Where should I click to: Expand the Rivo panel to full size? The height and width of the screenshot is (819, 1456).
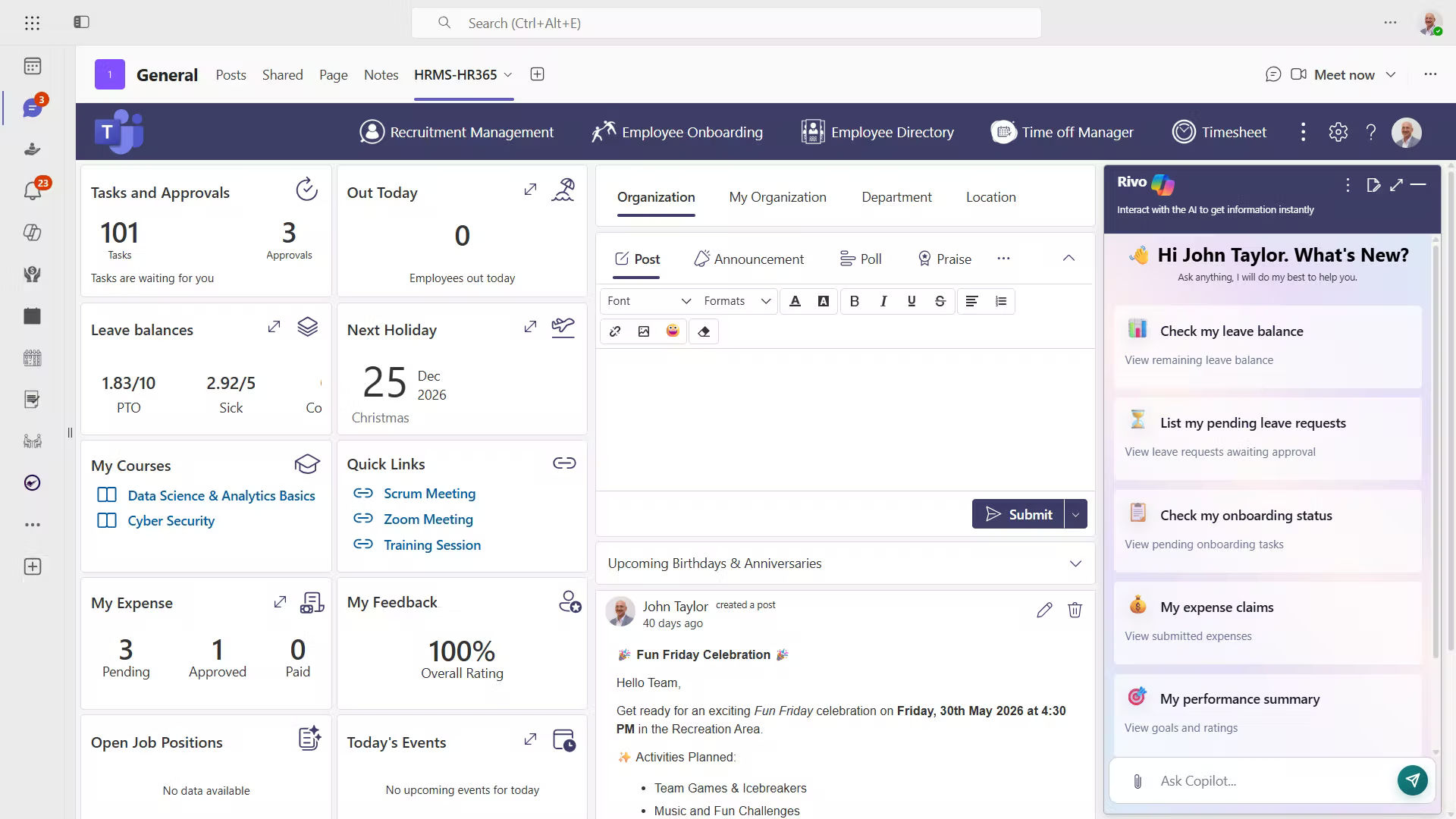(1396, 184)
